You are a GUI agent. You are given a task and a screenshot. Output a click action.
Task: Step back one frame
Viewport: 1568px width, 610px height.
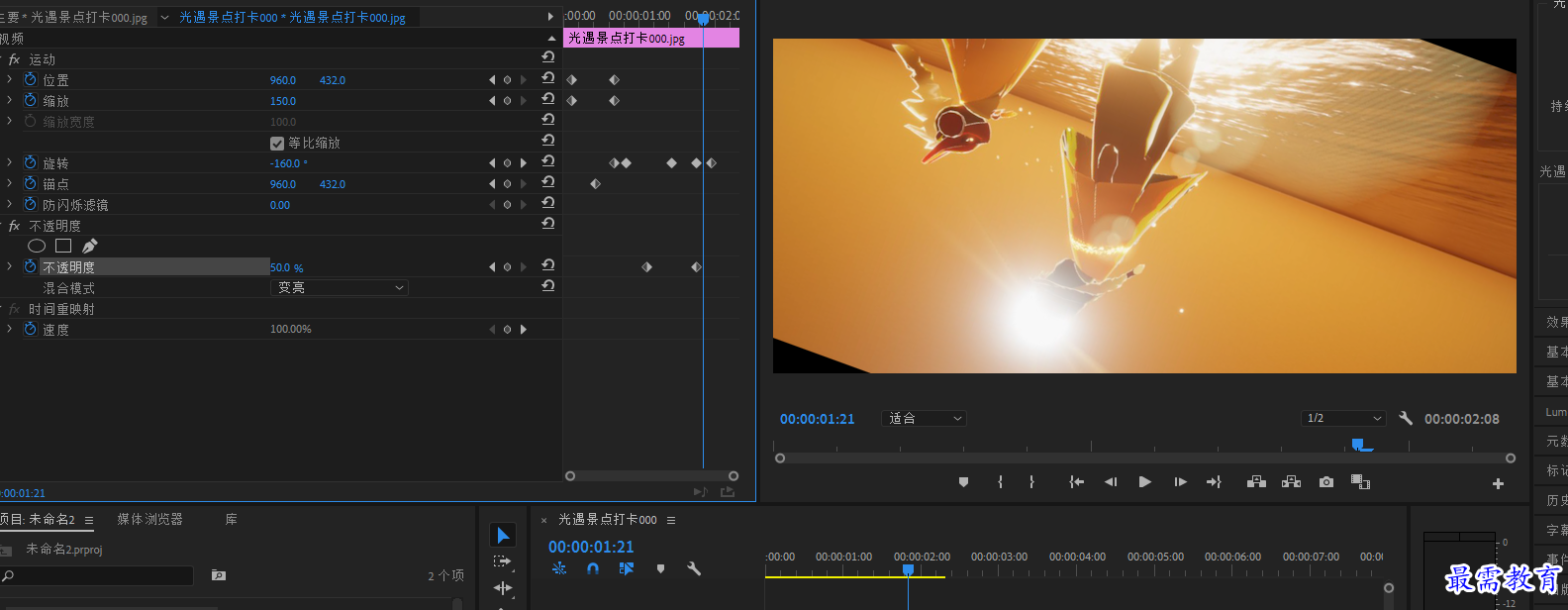click(1111, 482)
